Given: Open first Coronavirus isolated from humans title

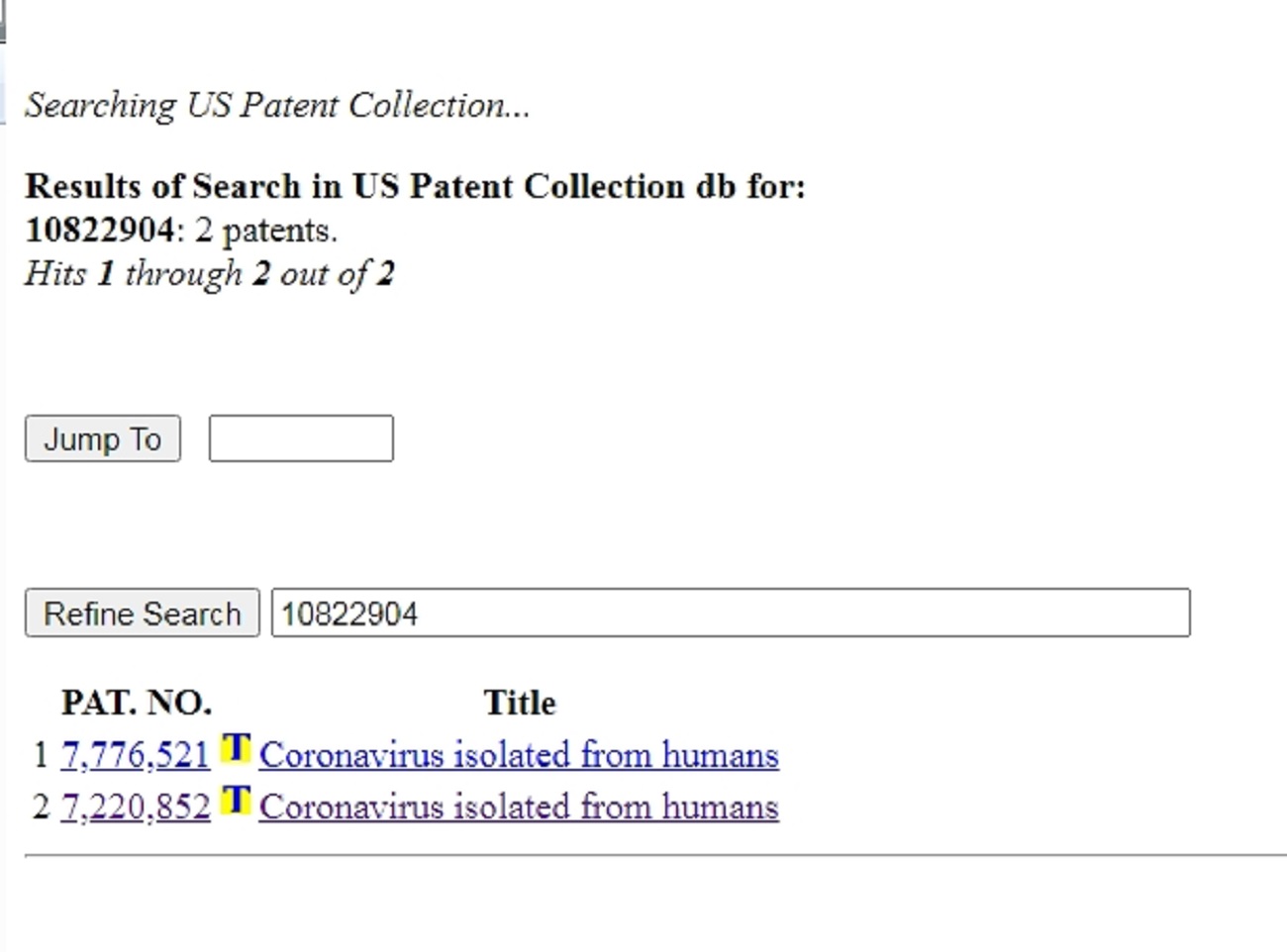Looking at the screenshot, I should coord(519,756).
